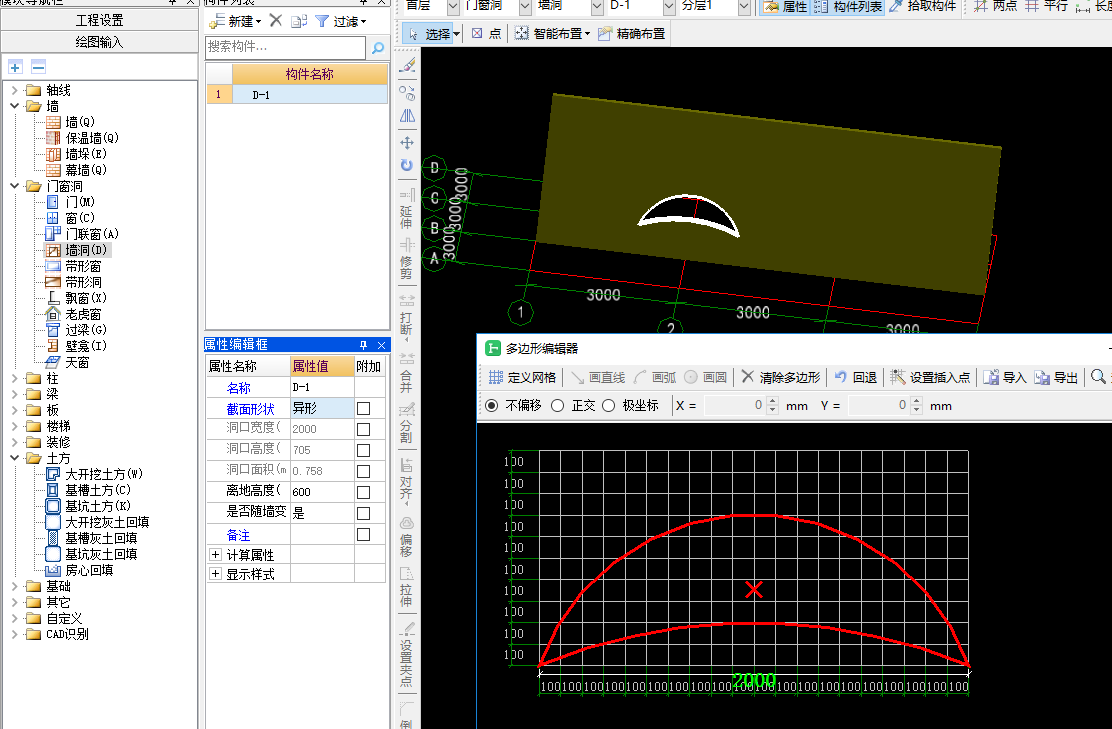This screenshot has width=1112, height=729.
Task: Collapse 墙 tree folder
Action: pos(15,106)
